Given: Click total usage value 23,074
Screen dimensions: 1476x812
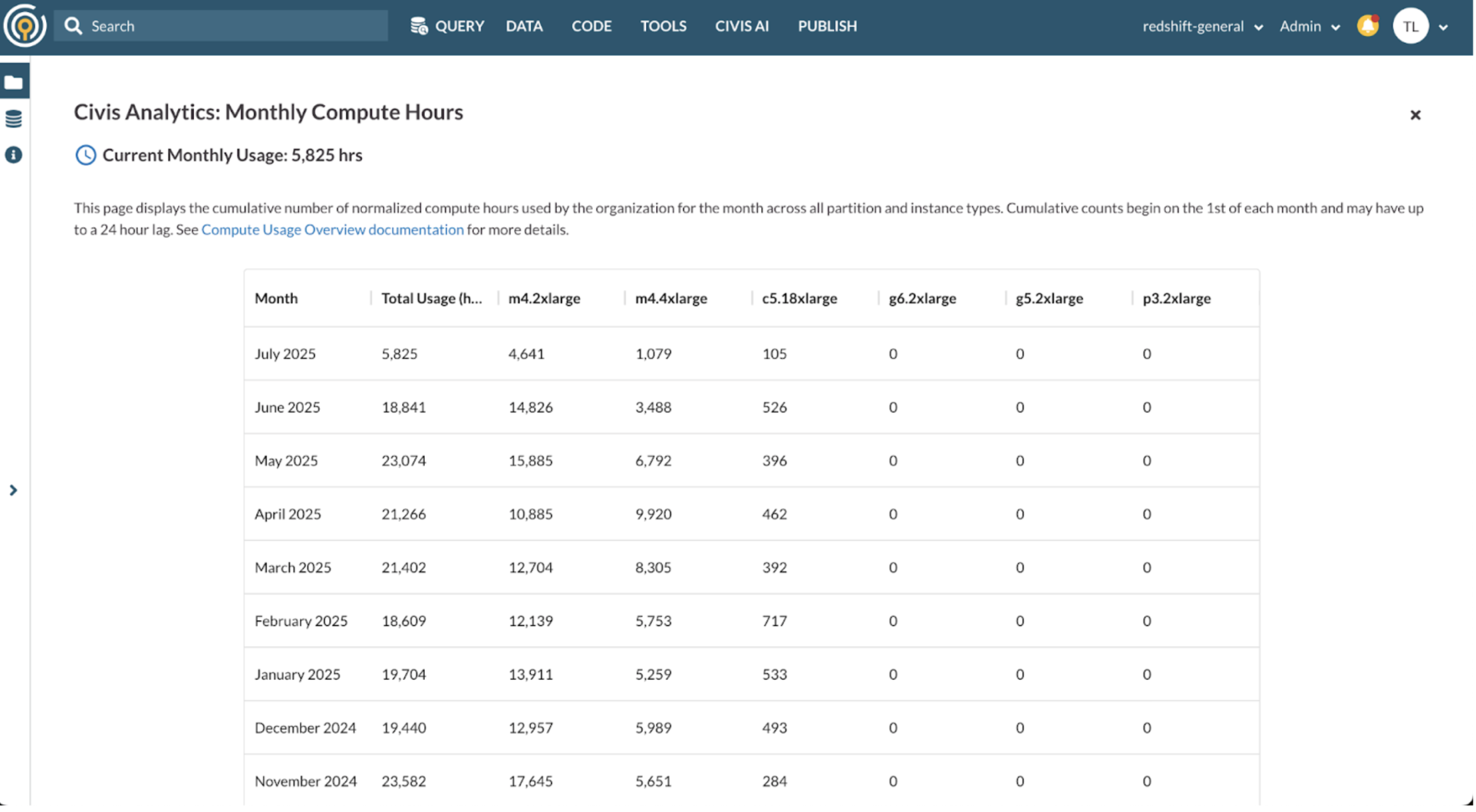Looking at the screenshot, I should pos(403,461).
